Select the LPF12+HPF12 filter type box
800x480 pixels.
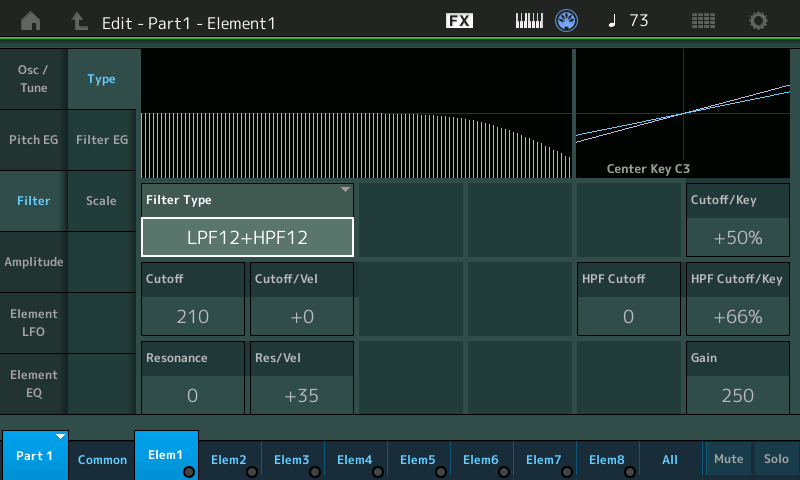(247, 237)
